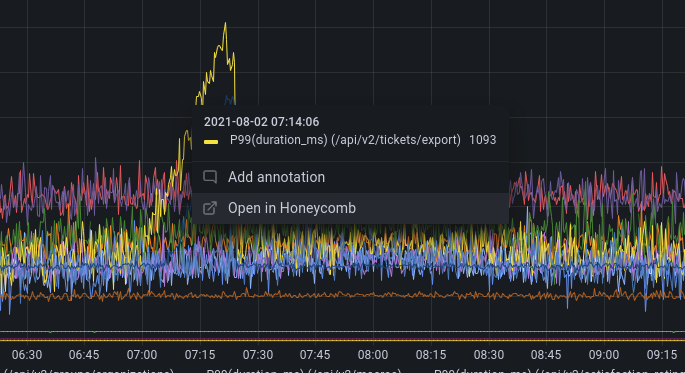
Task: Choose Open in Honeycomb from the context menu
Action: (x=350, y=208)
